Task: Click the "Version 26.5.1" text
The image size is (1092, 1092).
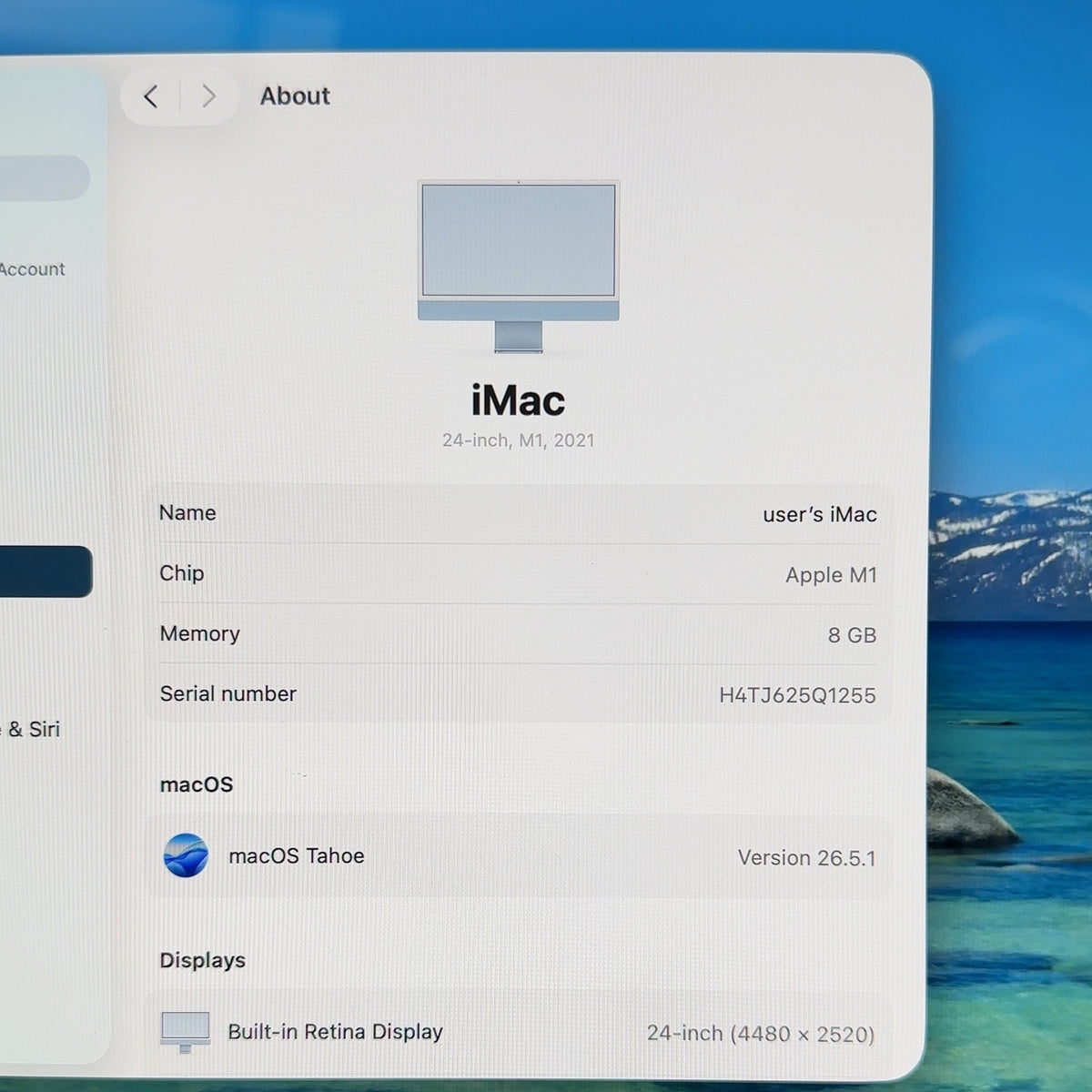Action: pos(806,858)
